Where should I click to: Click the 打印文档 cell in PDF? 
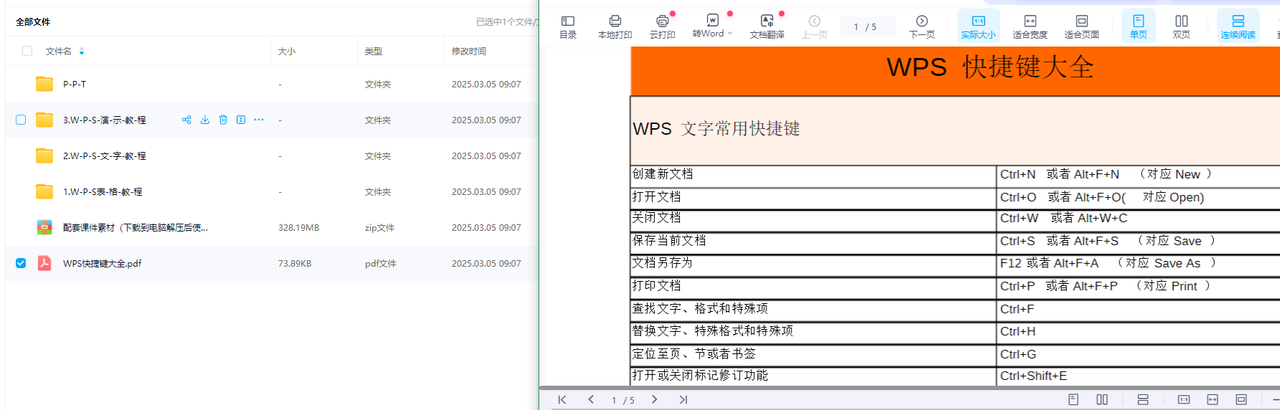pyautogui.click(x=813, y=288)
